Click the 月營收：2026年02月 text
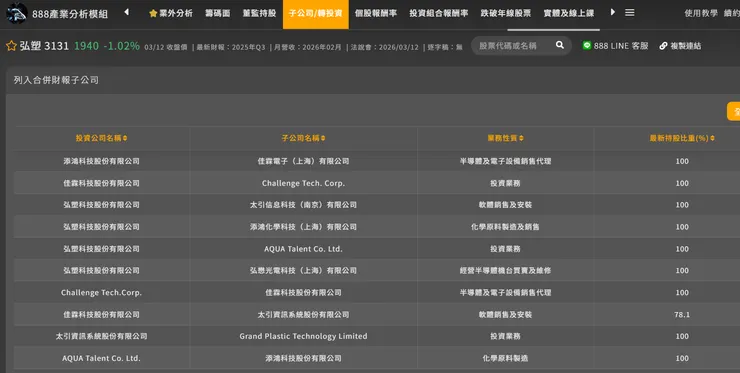740x373 pixels. click(x=308, y=47)
